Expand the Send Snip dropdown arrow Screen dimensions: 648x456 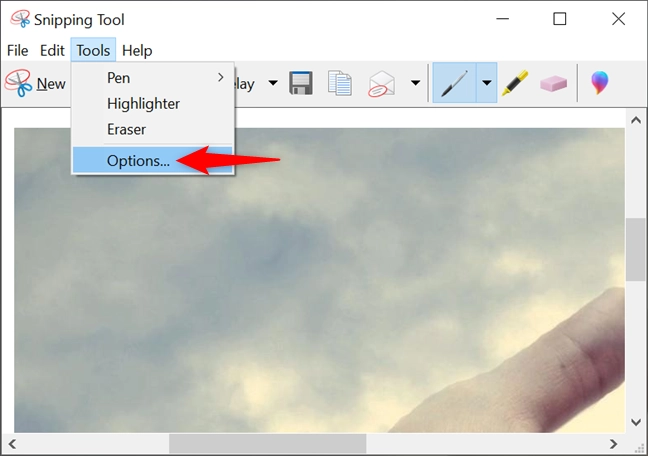pyautogui.click(x=415, y=83)
